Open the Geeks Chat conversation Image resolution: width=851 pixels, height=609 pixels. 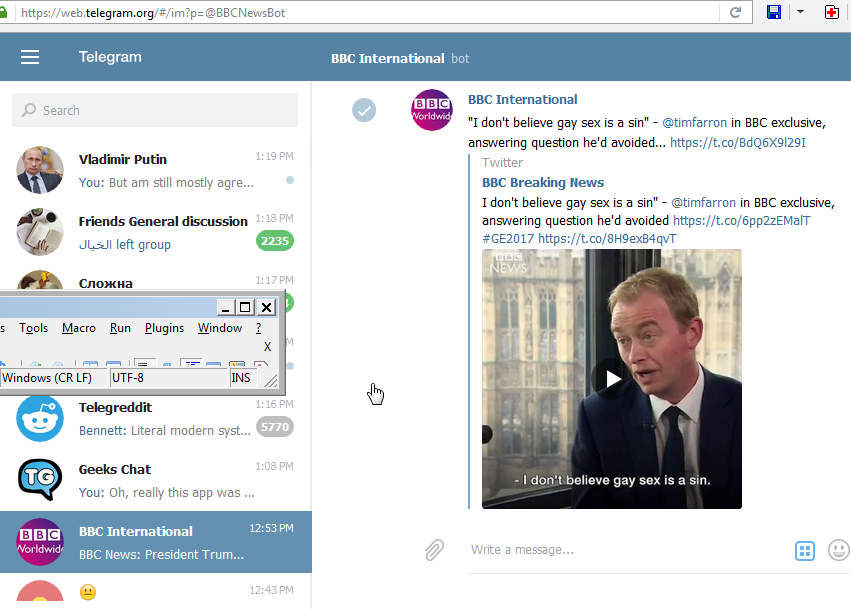point(156,480)
